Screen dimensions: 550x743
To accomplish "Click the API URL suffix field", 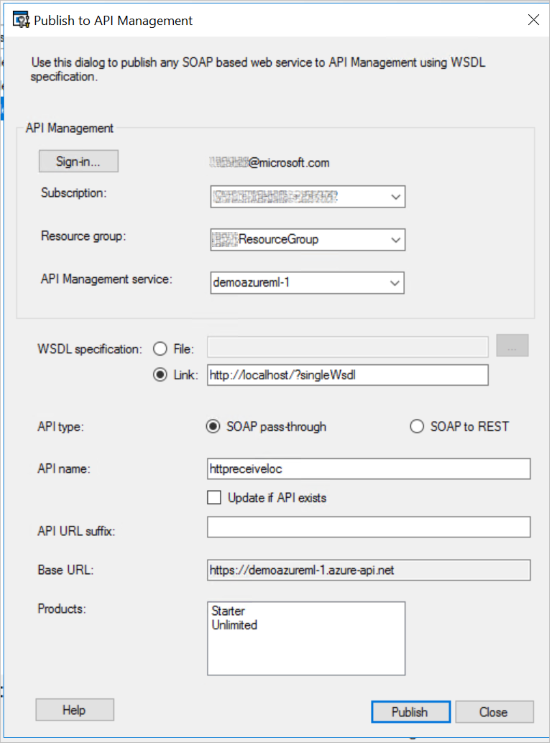I will 369,527.
